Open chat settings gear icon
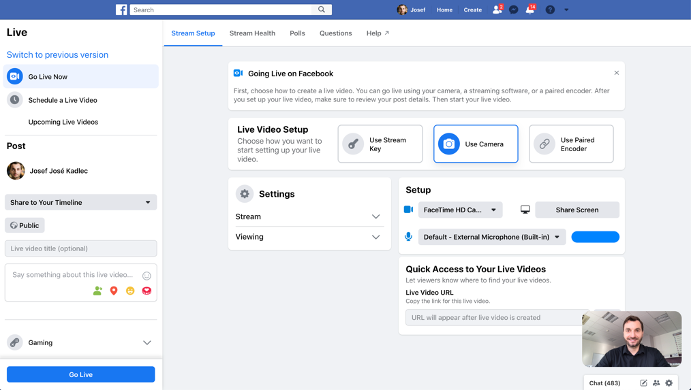 coord(669,383)
